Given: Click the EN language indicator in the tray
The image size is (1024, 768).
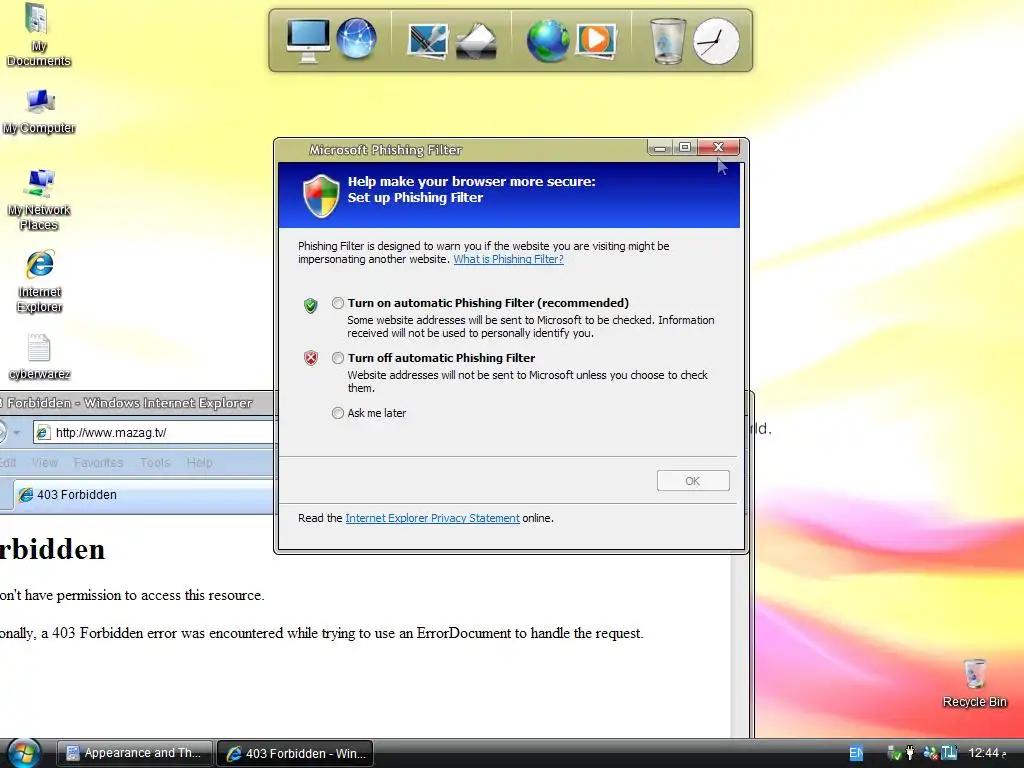Looking at the screenshot, I should (856, 753).
